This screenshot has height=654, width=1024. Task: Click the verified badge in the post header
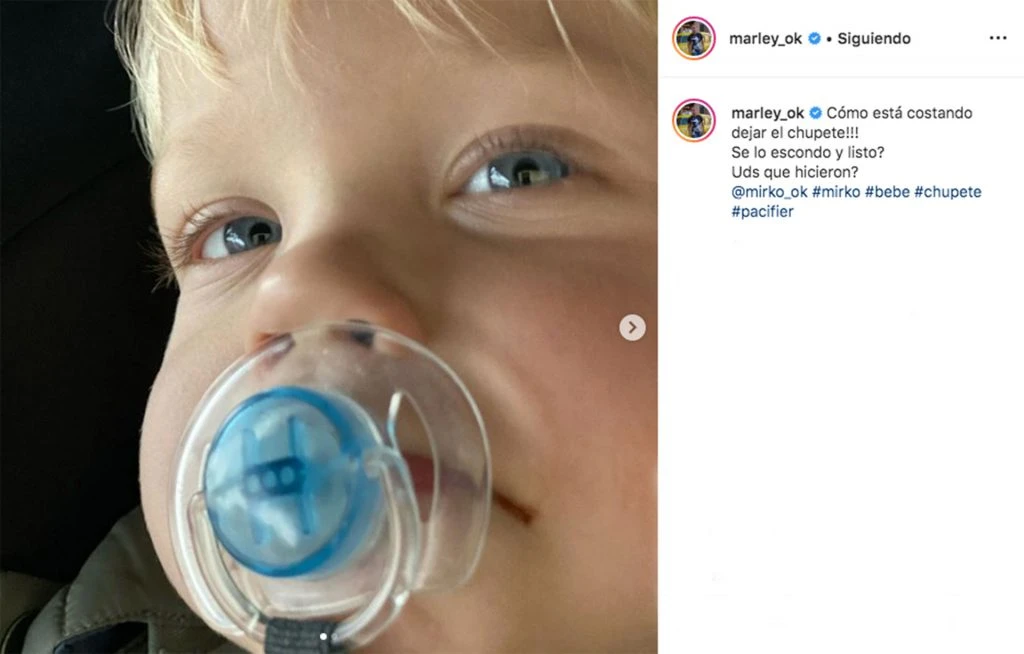click(815, 39)
